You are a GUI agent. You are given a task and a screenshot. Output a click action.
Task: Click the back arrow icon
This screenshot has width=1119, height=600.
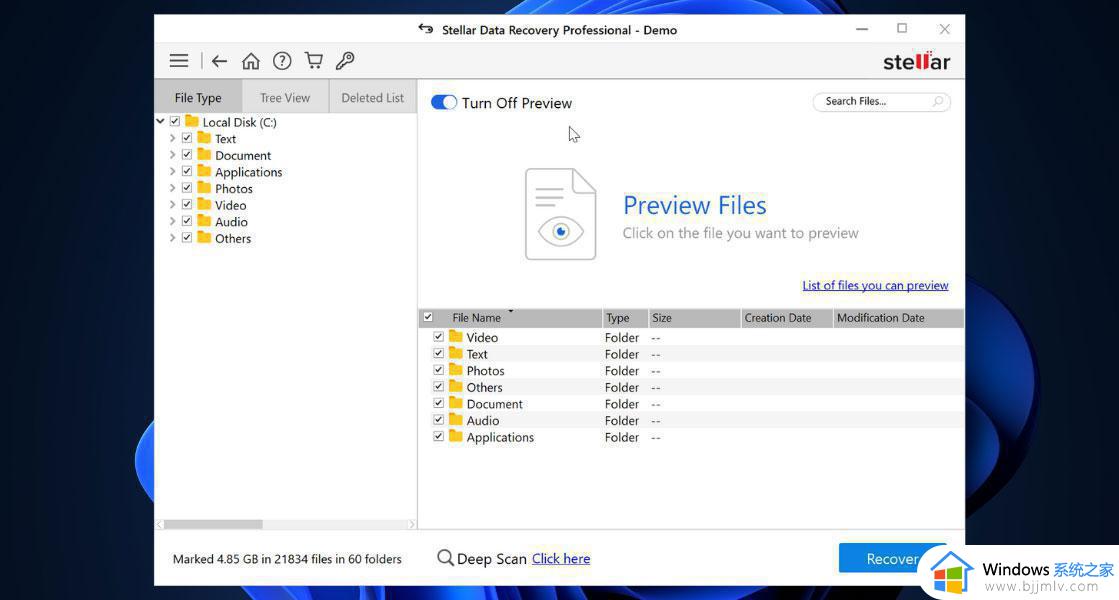219,61
